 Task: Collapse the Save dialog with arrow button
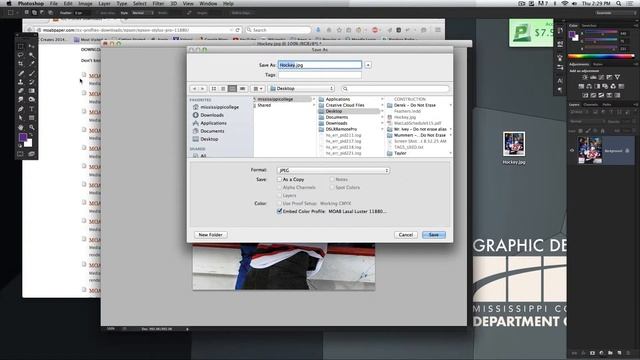pyautogui.click(x=368, y=65)
